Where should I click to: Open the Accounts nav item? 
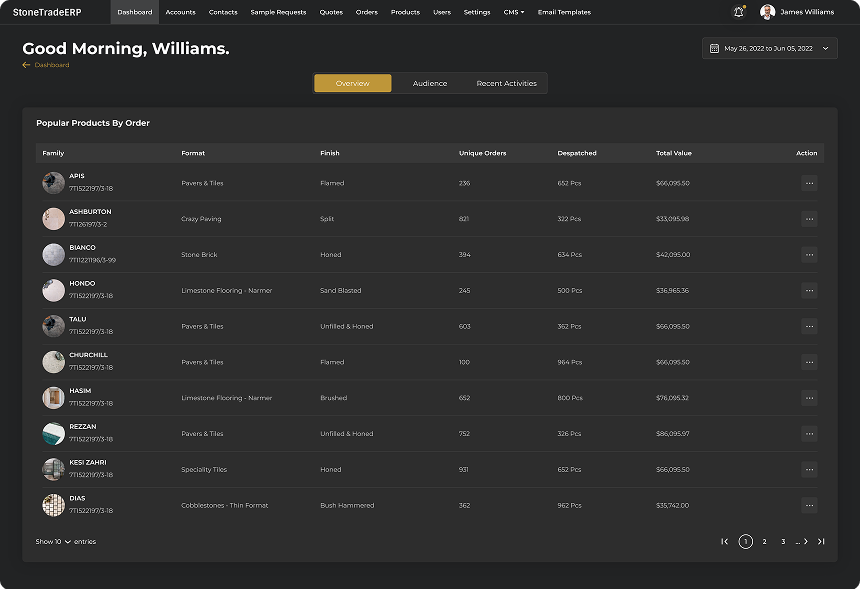[180, 12]
